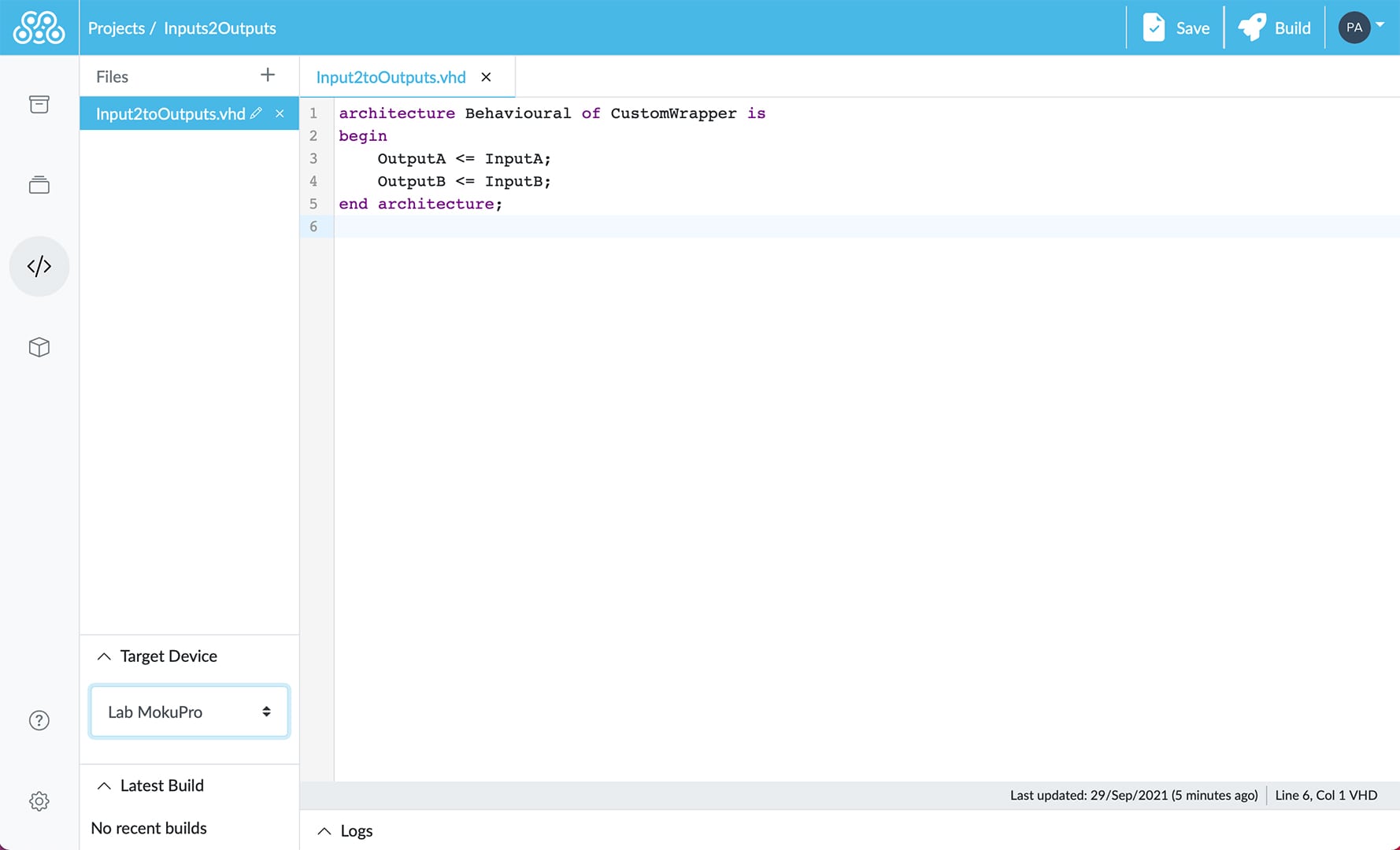The height and width of the screenshot is (850, 1400).
Task: Switch to the Input2toOutputs.vhd tab
Action: point(391,77)
